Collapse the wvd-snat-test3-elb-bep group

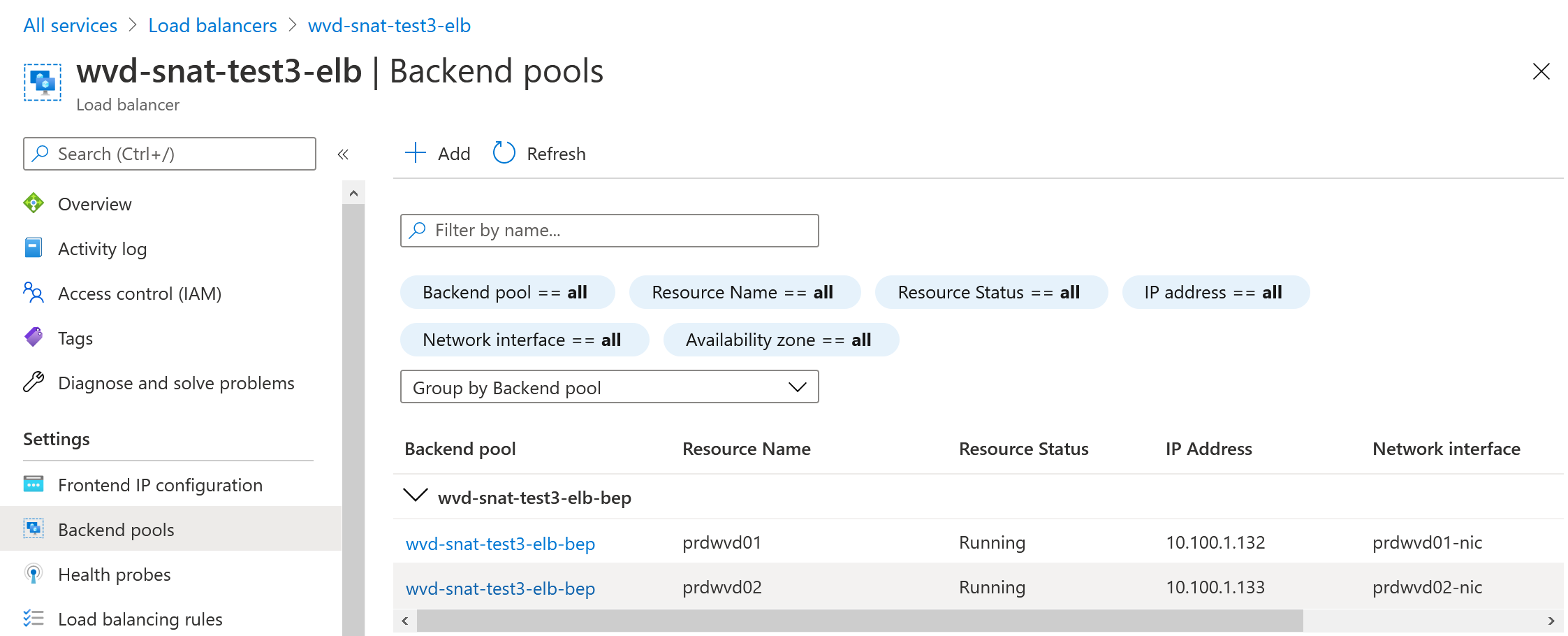tap(416, 496)
